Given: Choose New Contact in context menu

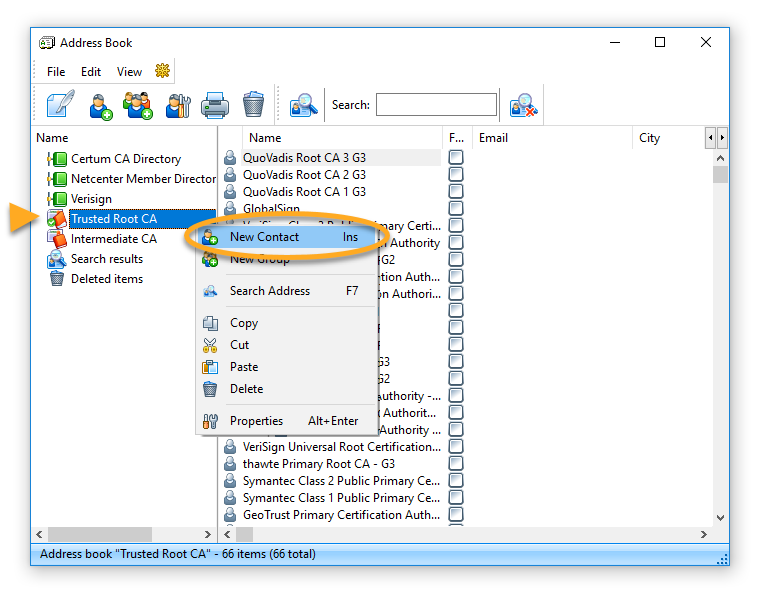Looking at the screenshot, I should pyautogui.click(x=287, y=237).
